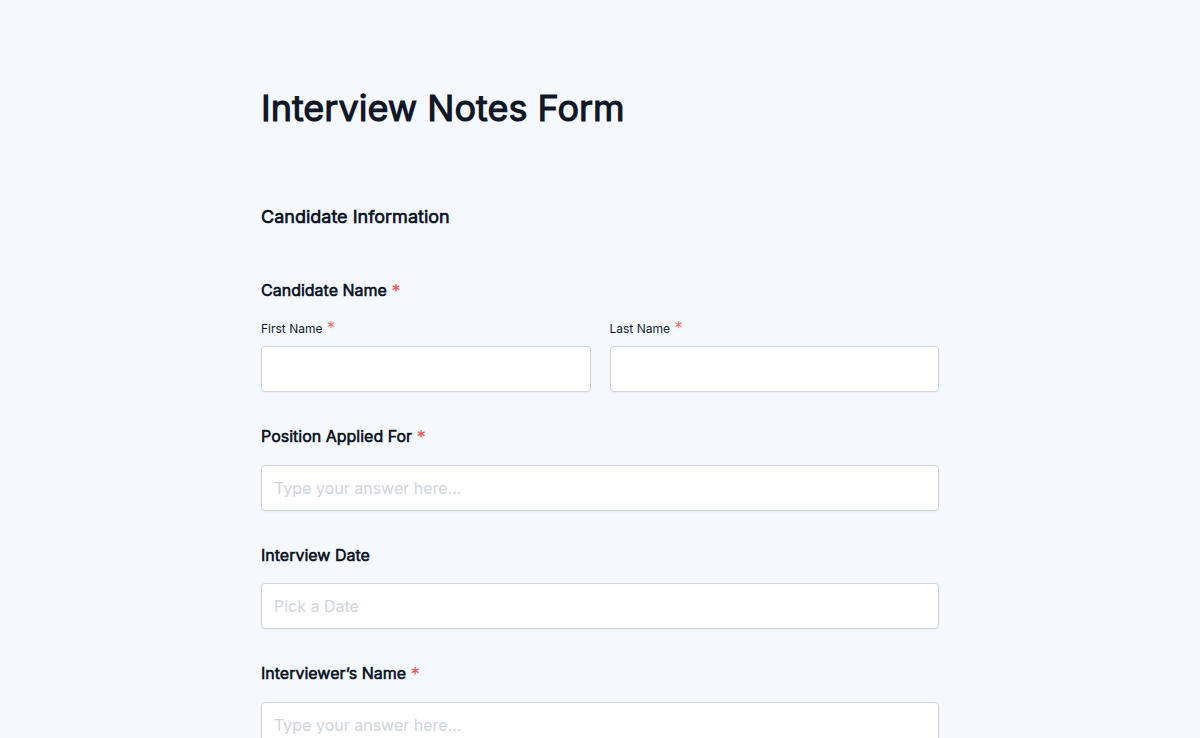The height and width of the screenshot is (738, 1200).
Task: Click the asterisk next to Position Applied For
Action: [x=420, y=435]
